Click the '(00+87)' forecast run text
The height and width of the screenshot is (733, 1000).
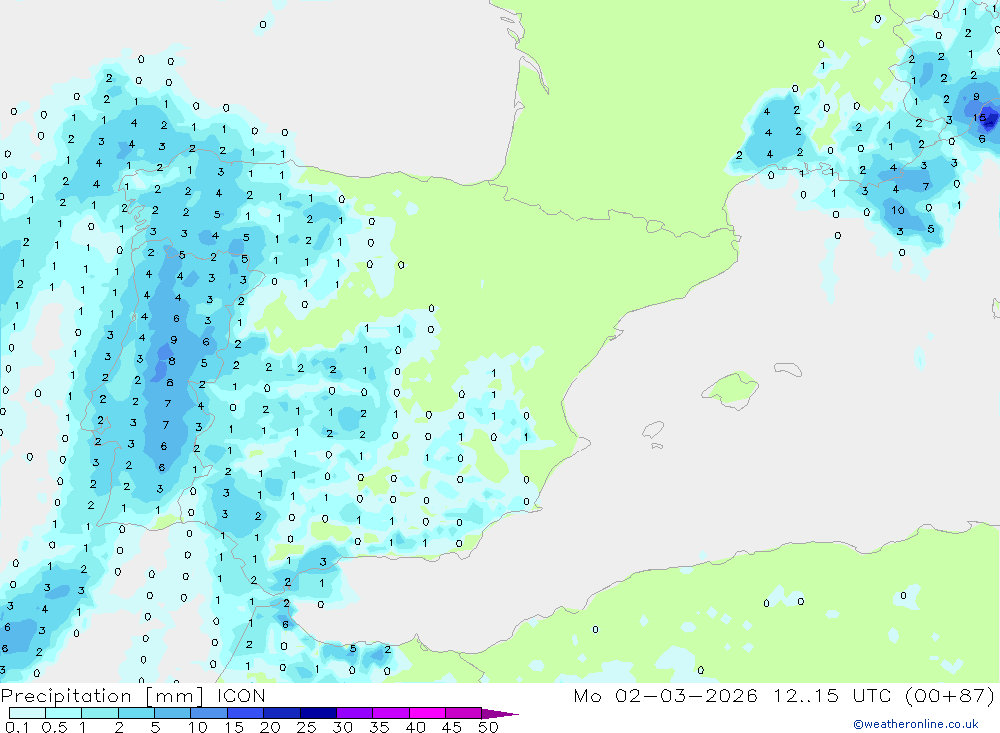pos(950,695)
